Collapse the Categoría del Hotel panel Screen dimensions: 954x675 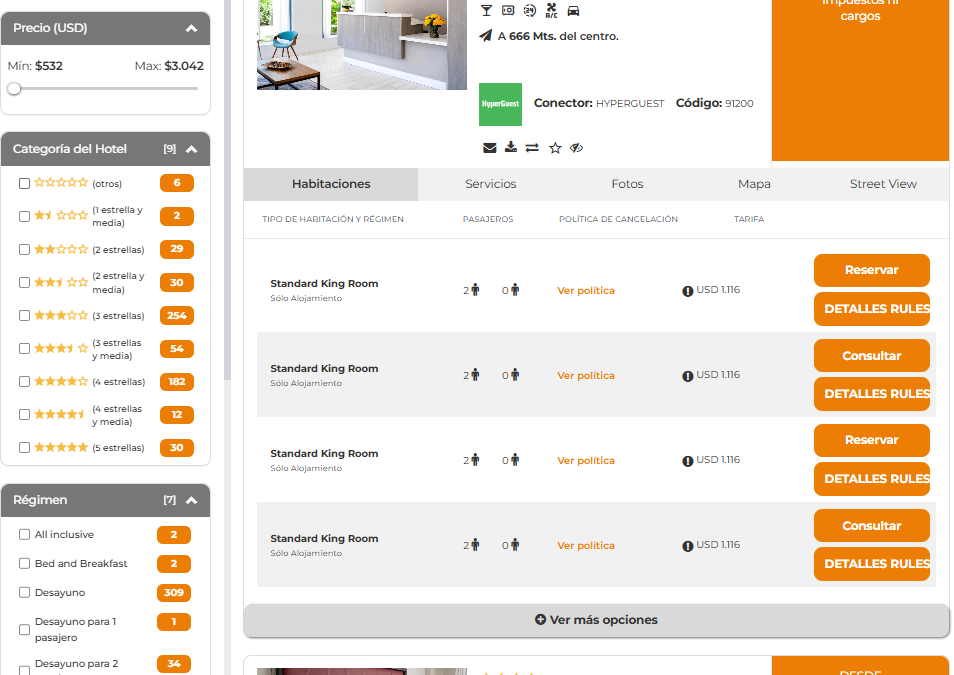tap(191, 149)
